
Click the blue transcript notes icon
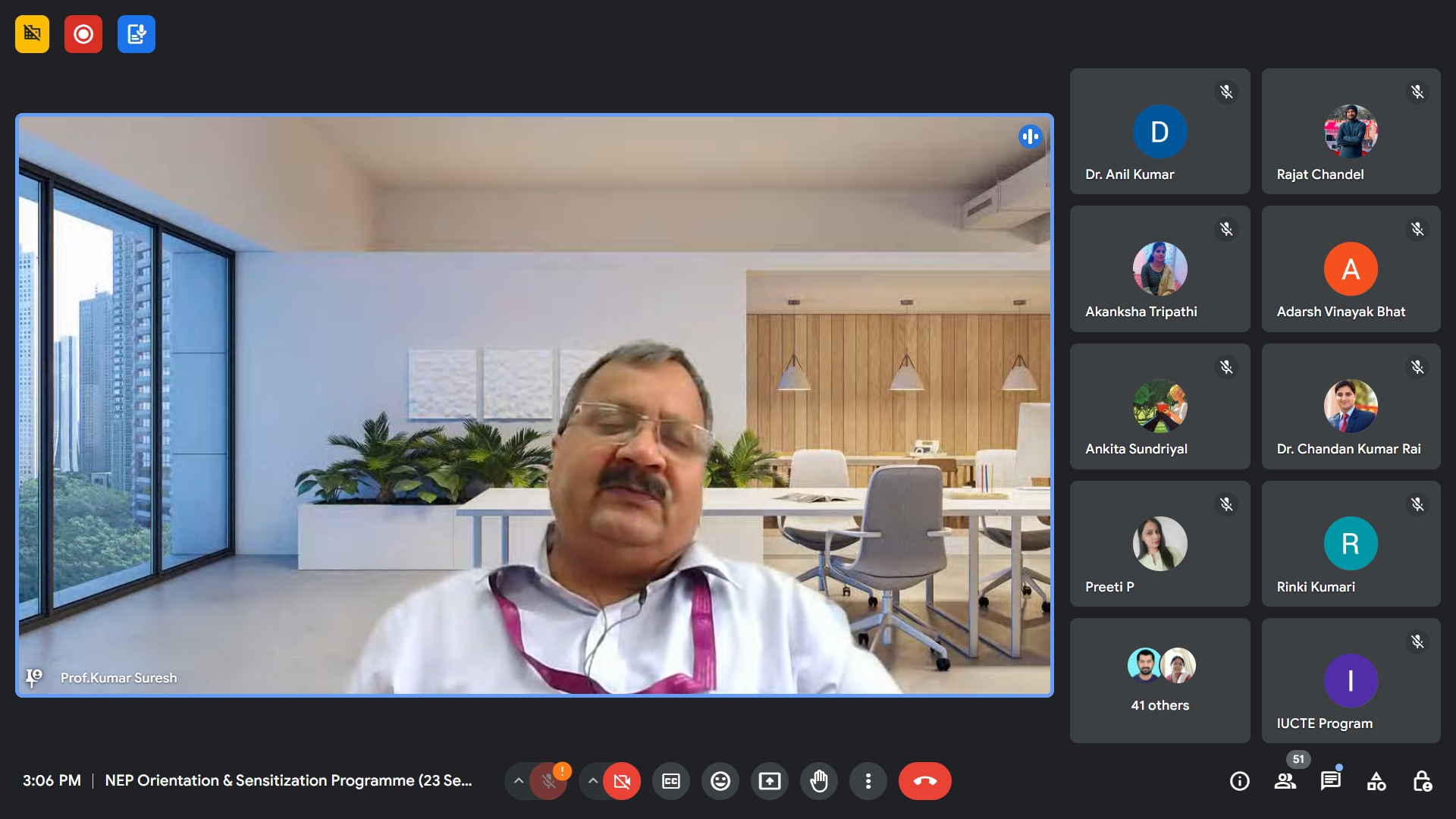[136, 34]
